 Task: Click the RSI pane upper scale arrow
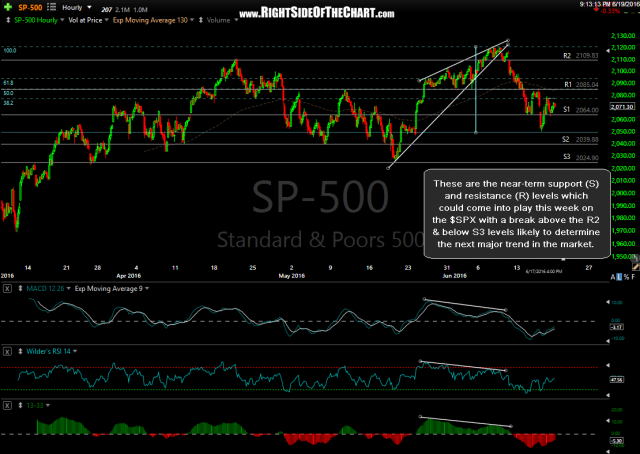coord(608,365)
